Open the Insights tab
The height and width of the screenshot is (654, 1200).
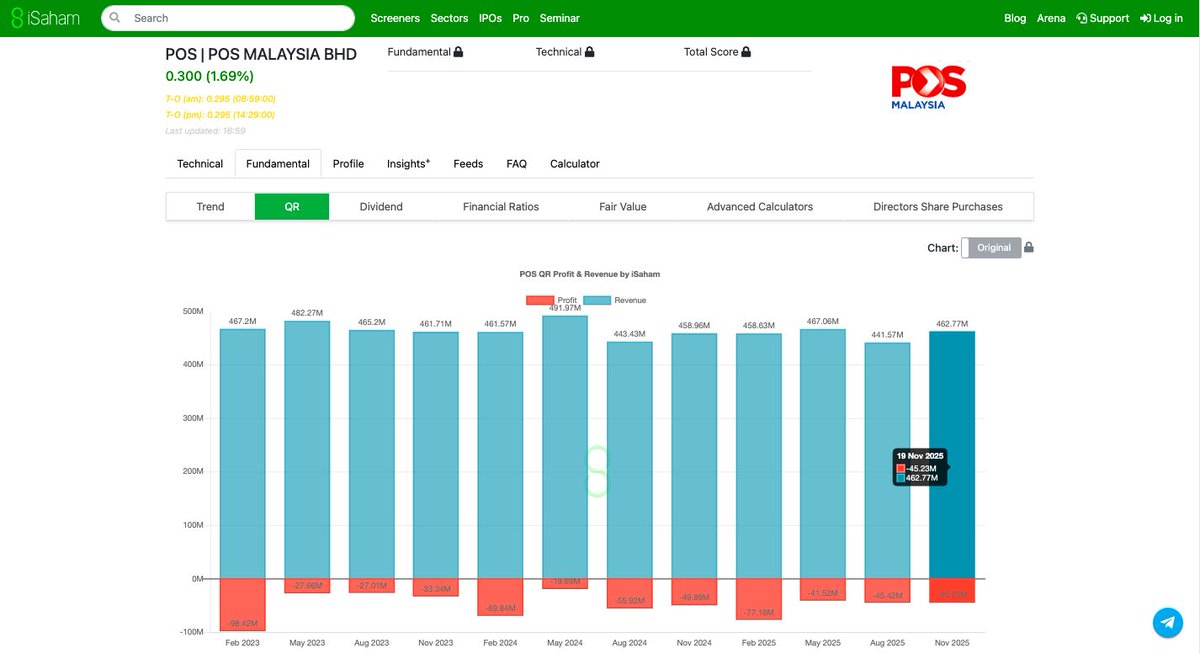point(408,164)
